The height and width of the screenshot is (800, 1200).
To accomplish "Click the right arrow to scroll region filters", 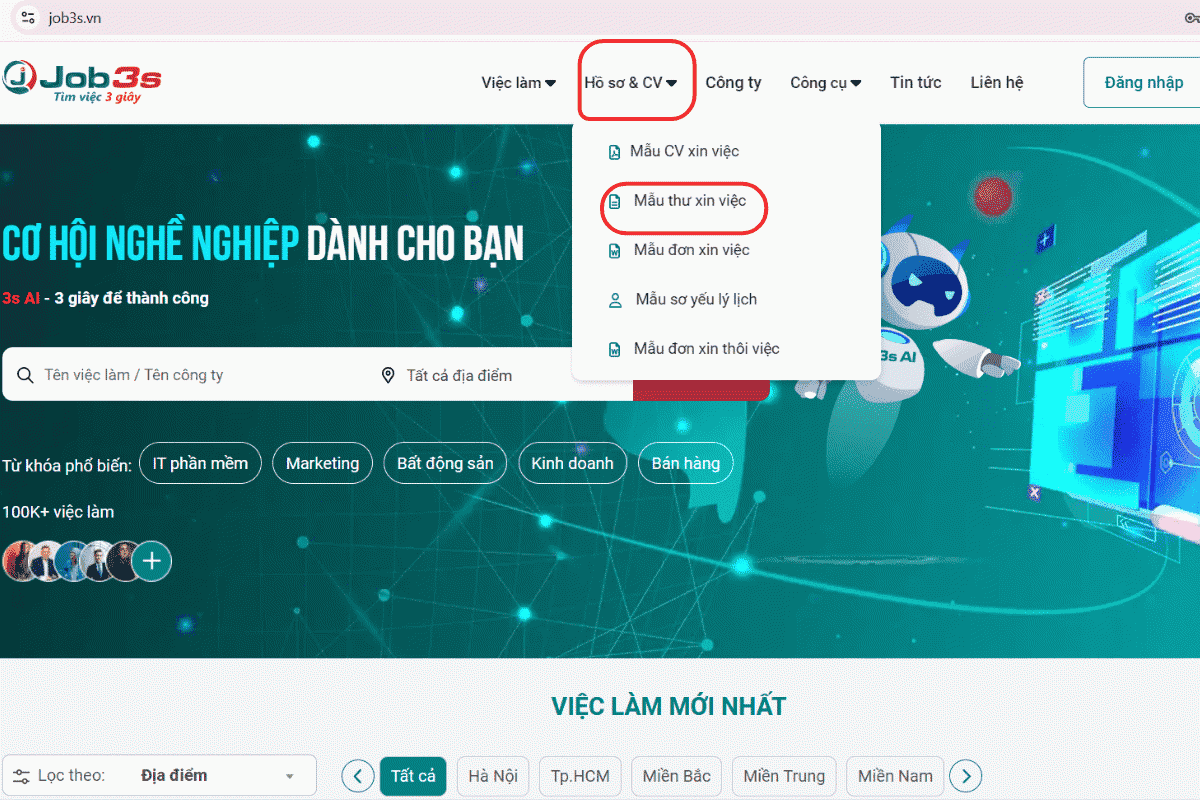I will click(x=964, y=775).
